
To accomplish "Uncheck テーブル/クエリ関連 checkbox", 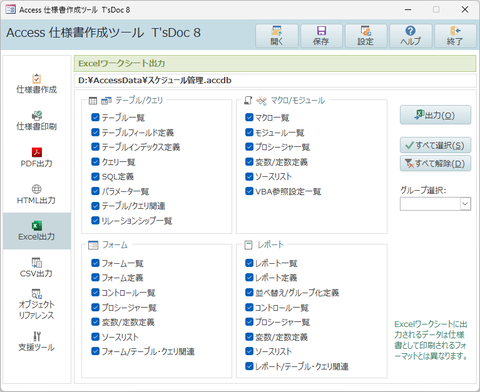I will point(95,206).
